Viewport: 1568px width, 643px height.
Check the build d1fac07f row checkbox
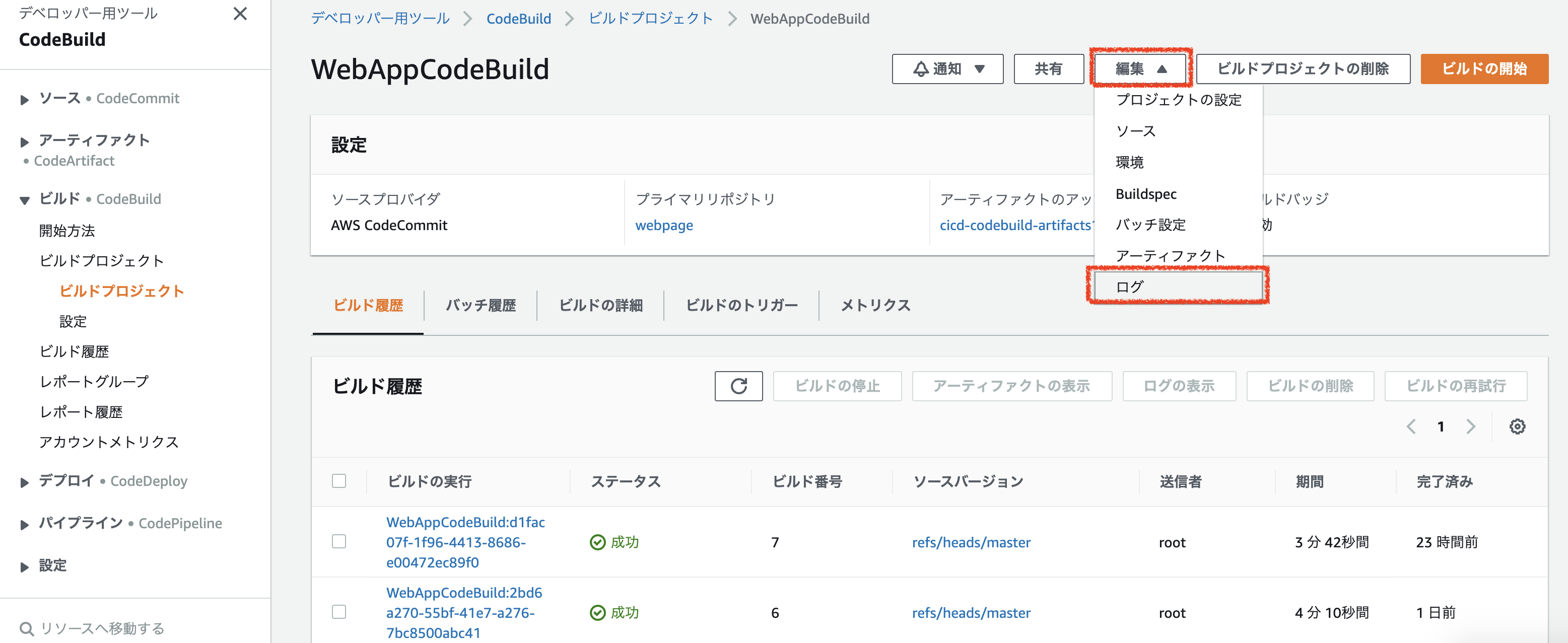pos(339,541)
